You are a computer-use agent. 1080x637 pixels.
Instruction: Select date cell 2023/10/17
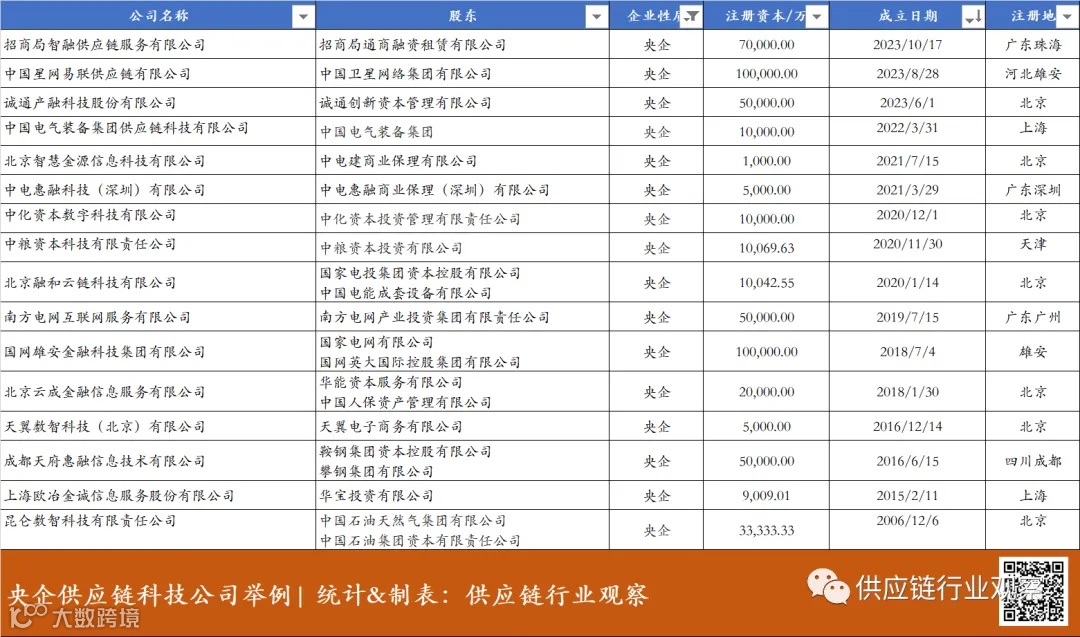[x=908, y=45]
